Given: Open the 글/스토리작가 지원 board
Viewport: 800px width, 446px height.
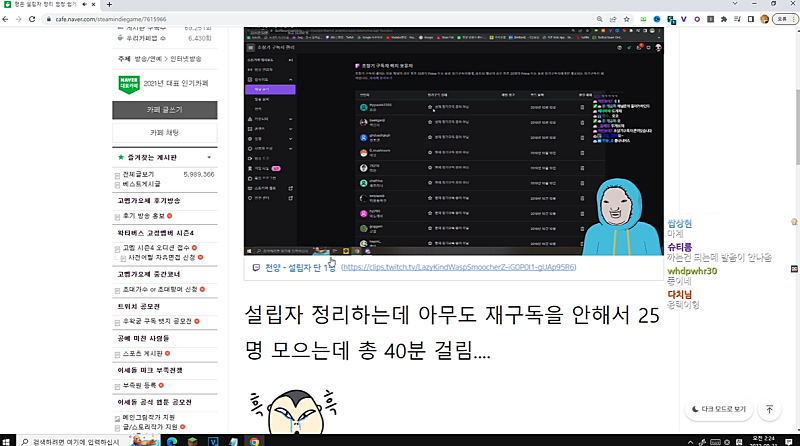Looking at the screenshot, I should 150,427.
